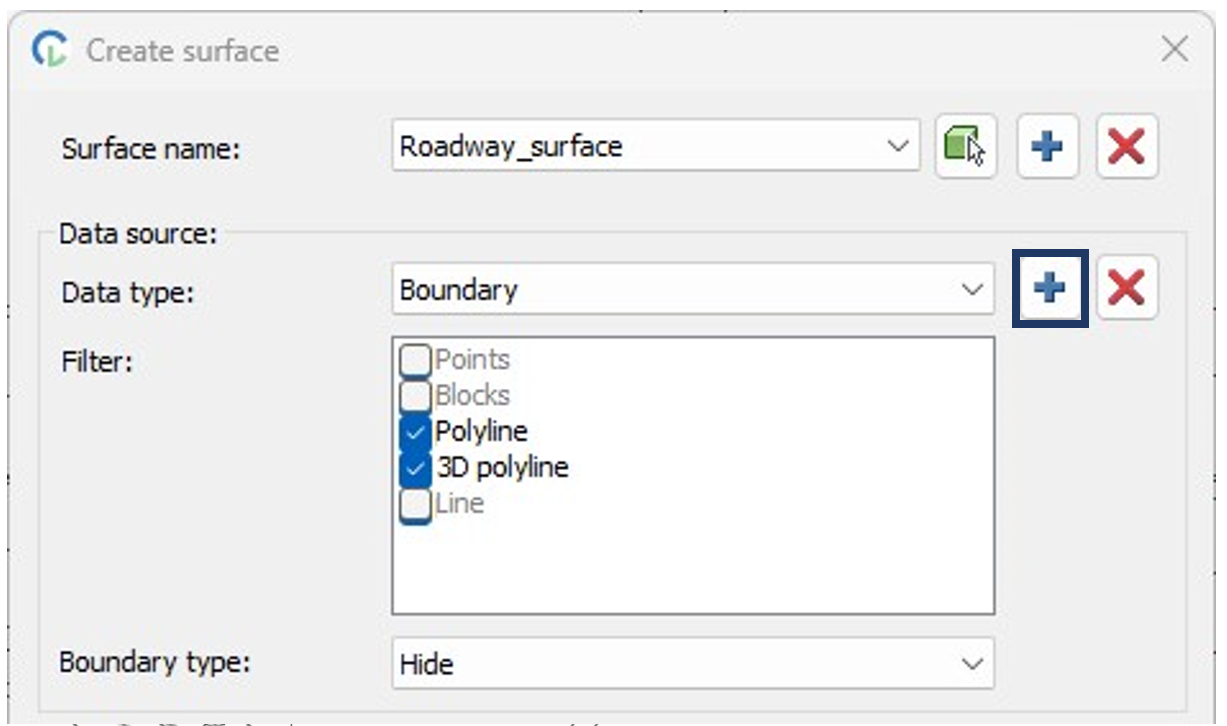Viewport: 1227px width, 726px height.
Task: Click the select surface from drawing icon
Action: click(x=965, y=147)
